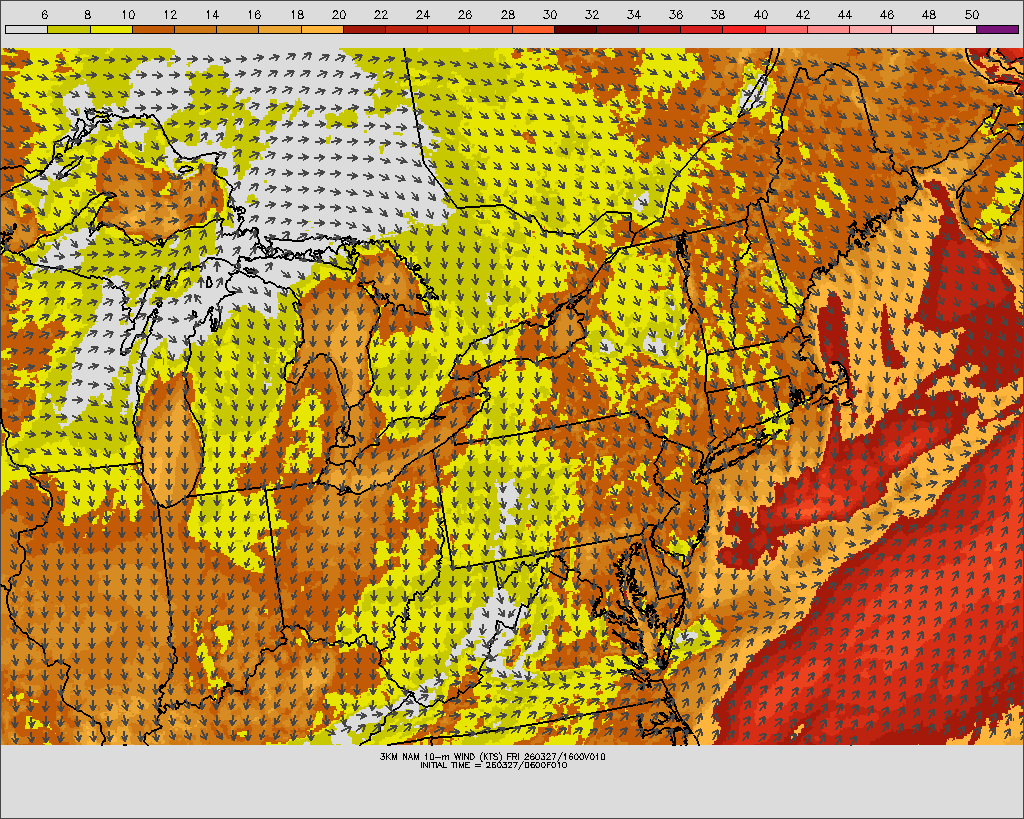Pick the pale pink swatch between 46 and 48
Viewport: 1024px width, 819px height.
(x=912, y=29)
